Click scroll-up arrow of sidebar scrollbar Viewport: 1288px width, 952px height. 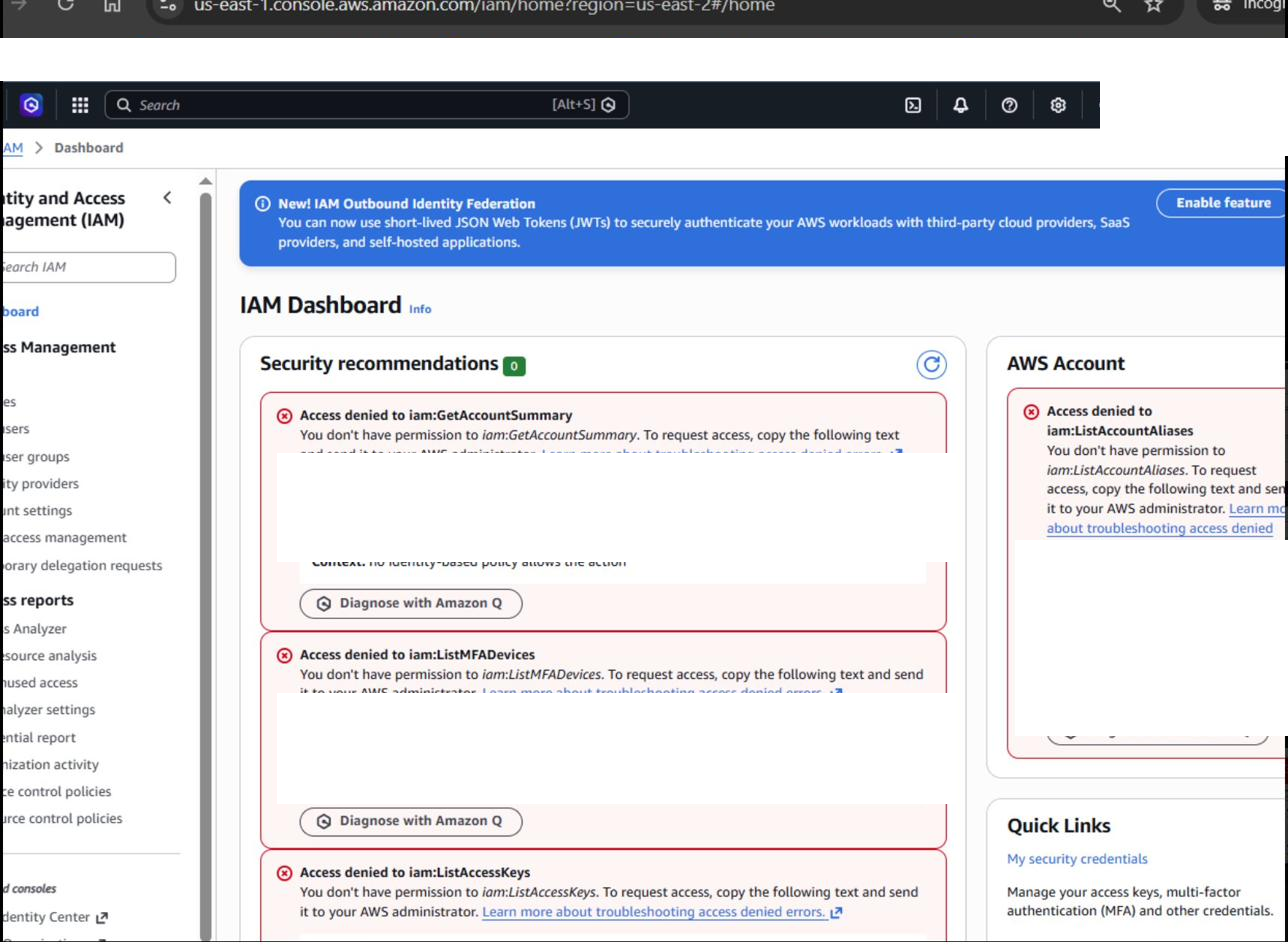click(x=206, y=181)
